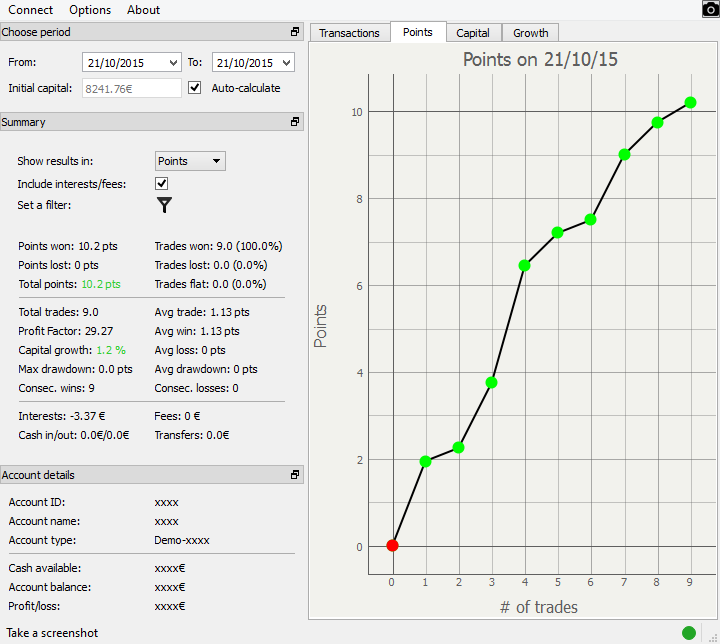
Task: Switch to the Growth tab
Action: tap(531, 33)
